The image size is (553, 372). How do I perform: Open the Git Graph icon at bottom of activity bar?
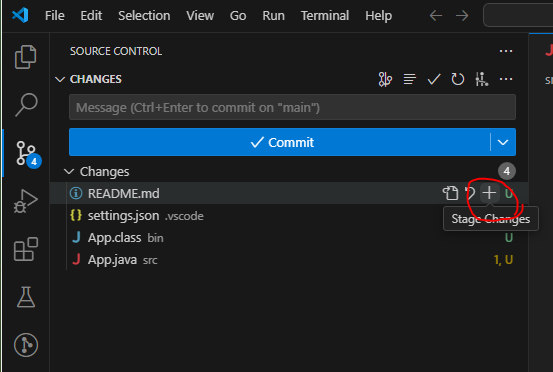tap(26, 345)
